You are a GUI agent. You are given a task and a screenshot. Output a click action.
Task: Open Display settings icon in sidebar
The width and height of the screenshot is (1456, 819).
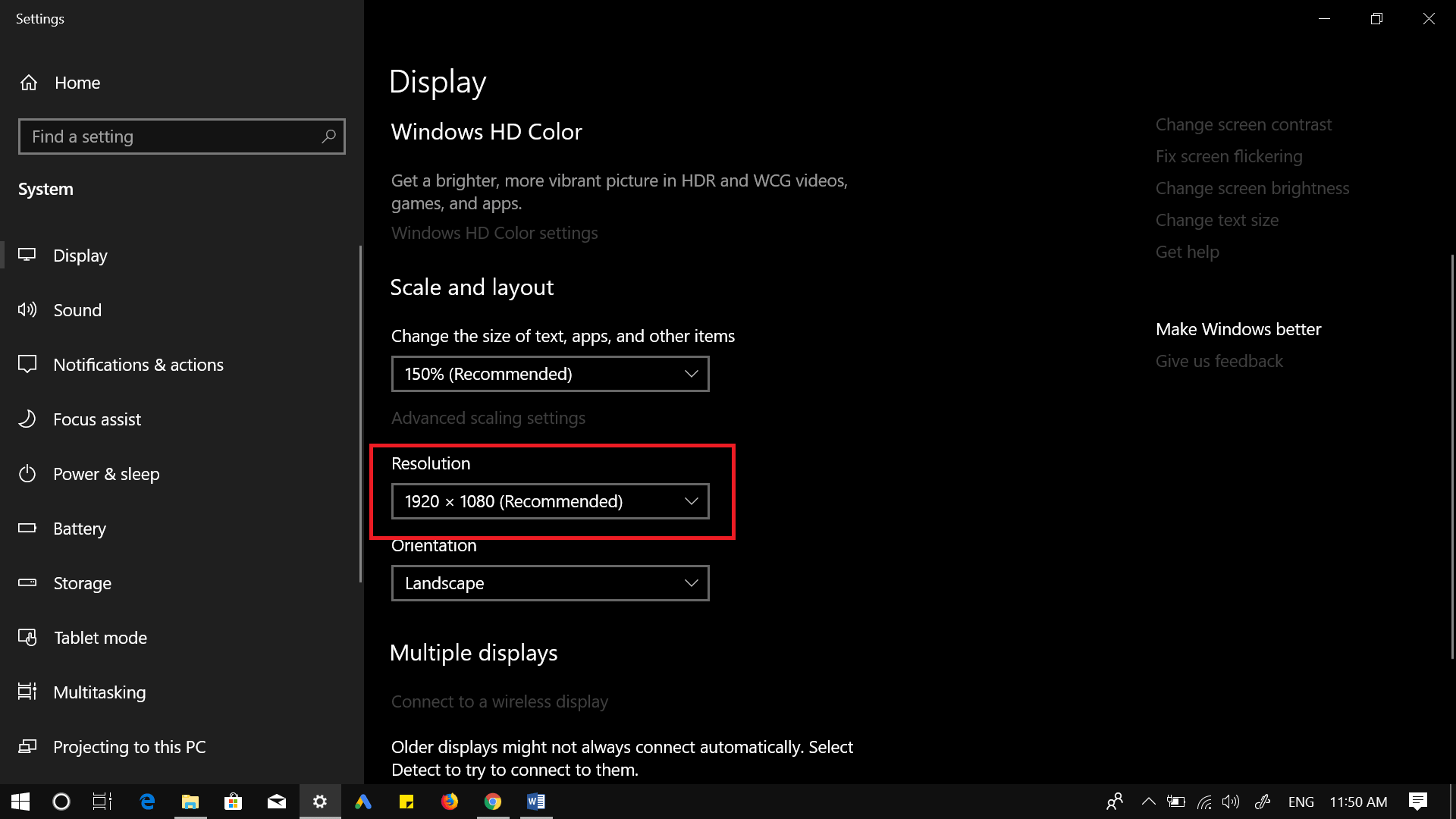29,254
